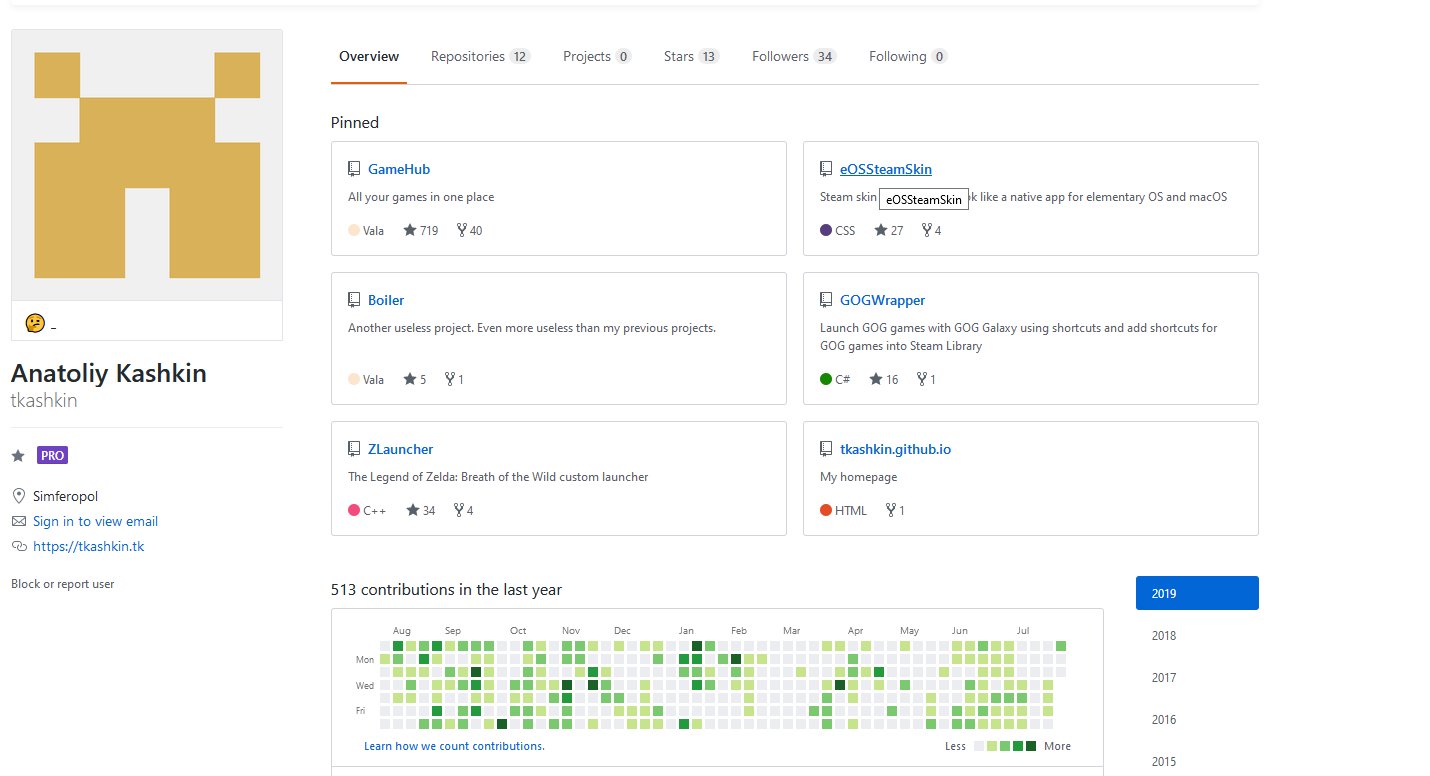Switch to the Followers tab
The width and height of the screenshot is (1430, 776).
coord(793,57)
